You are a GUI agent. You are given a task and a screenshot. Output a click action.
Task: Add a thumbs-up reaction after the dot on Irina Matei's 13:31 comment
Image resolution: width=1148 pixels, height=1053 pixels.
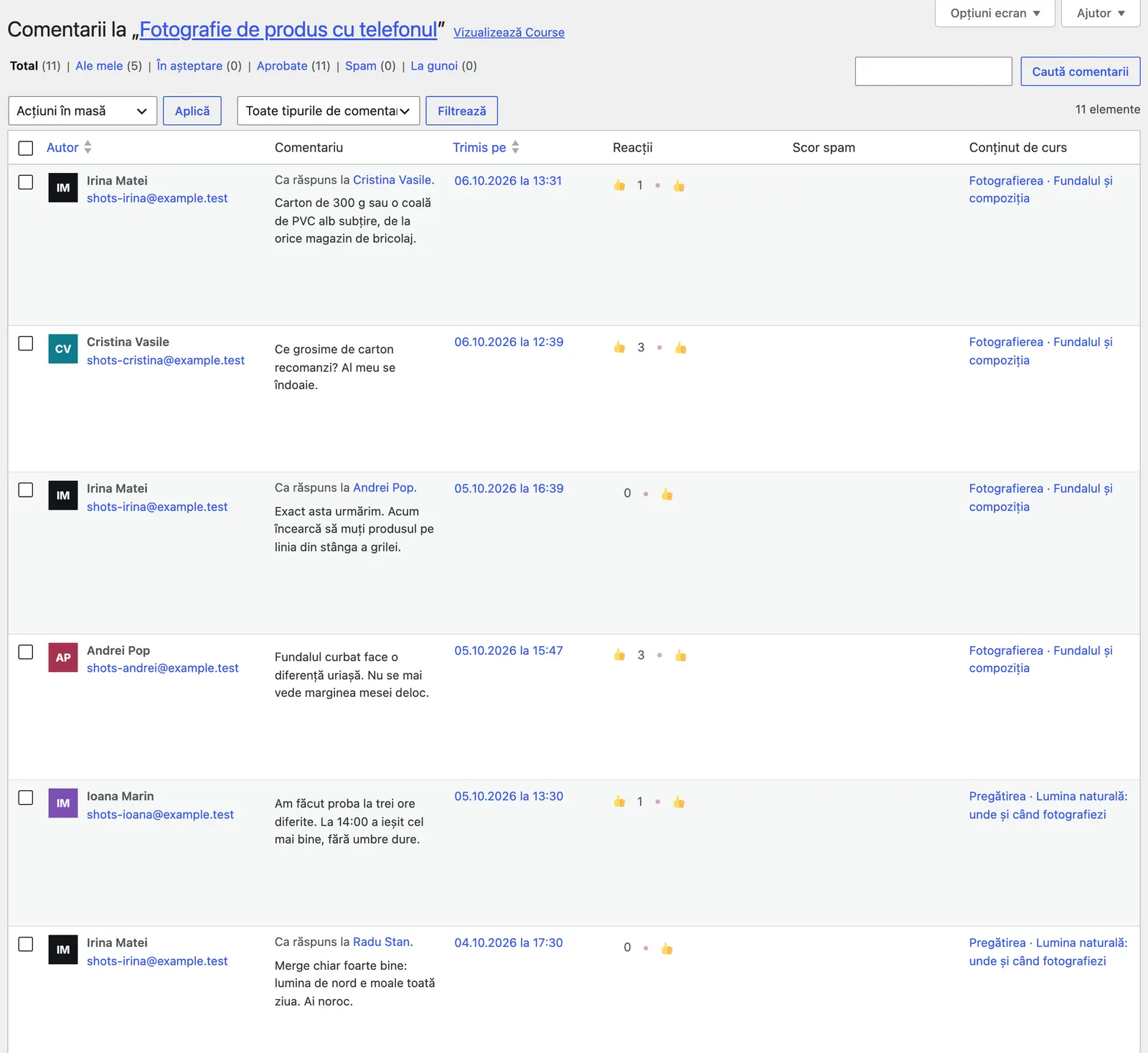click(x=679, y=186)
